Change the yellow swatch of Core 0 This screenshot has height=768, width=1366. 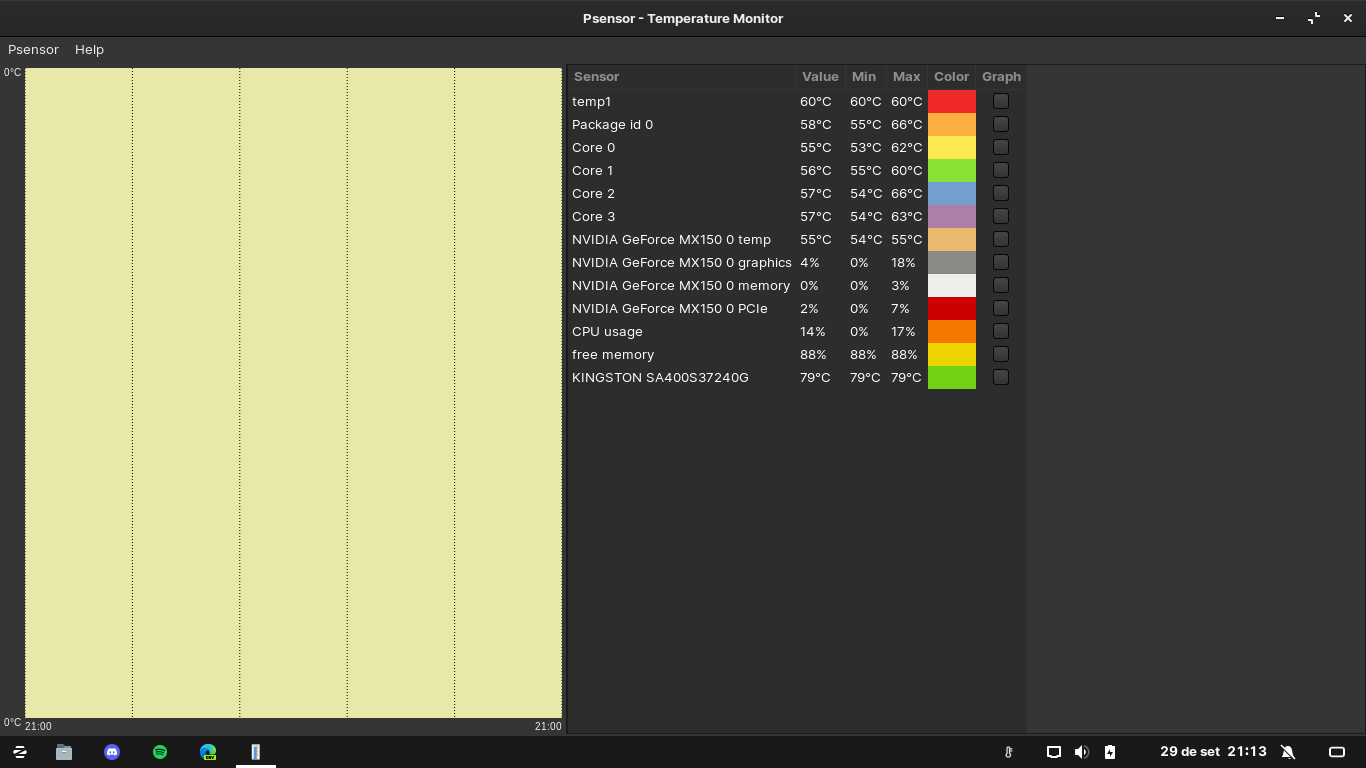tap(952, 147)
